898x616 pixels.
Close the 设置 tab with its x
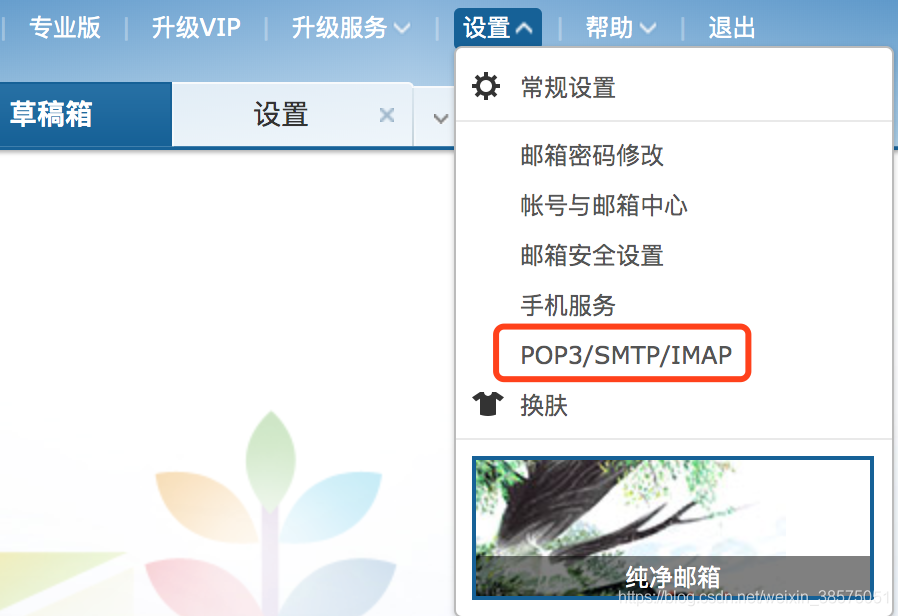[x=387, y=114]
